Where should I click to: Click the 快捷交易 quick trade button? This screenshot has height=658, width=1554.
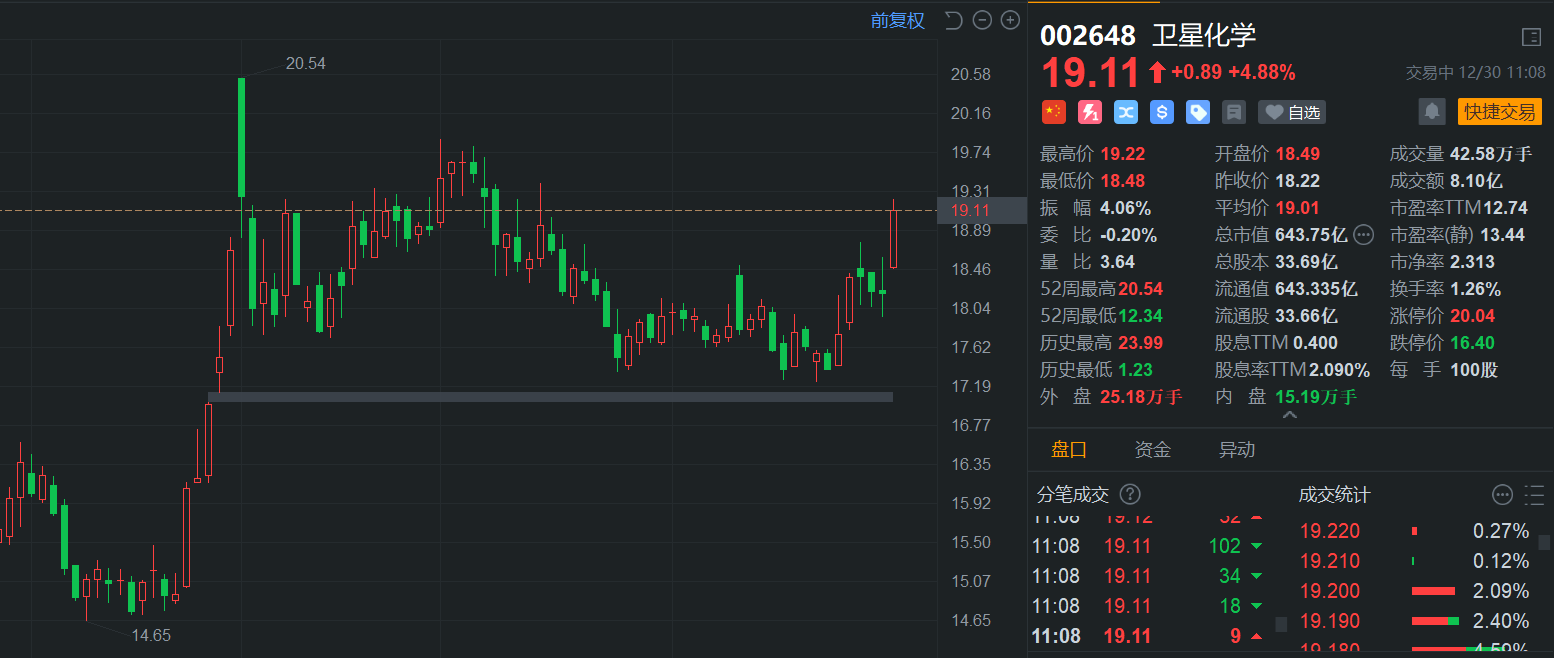[1500, 112]
